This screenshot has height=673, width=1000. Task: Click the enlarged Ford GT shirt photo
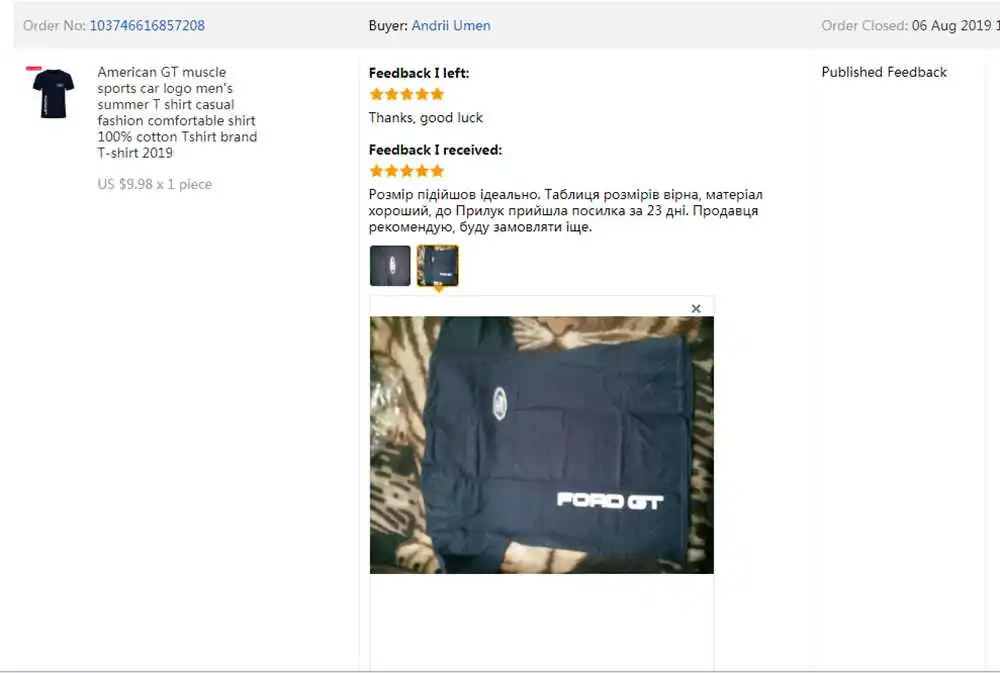(x=541, y=445)
